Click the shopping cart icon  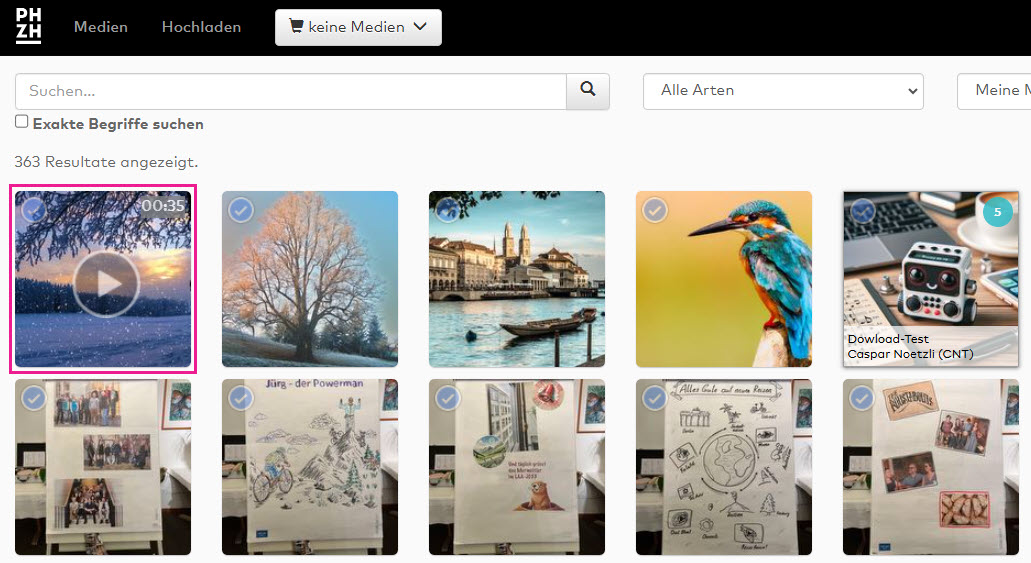click(x=295, y=27)
